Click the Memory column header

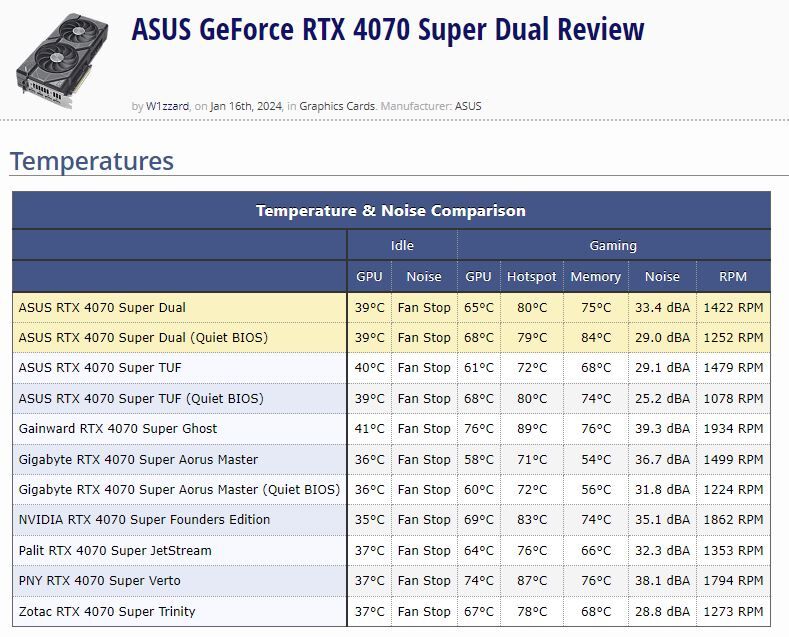pyautogui.click(x=595, y=277)
